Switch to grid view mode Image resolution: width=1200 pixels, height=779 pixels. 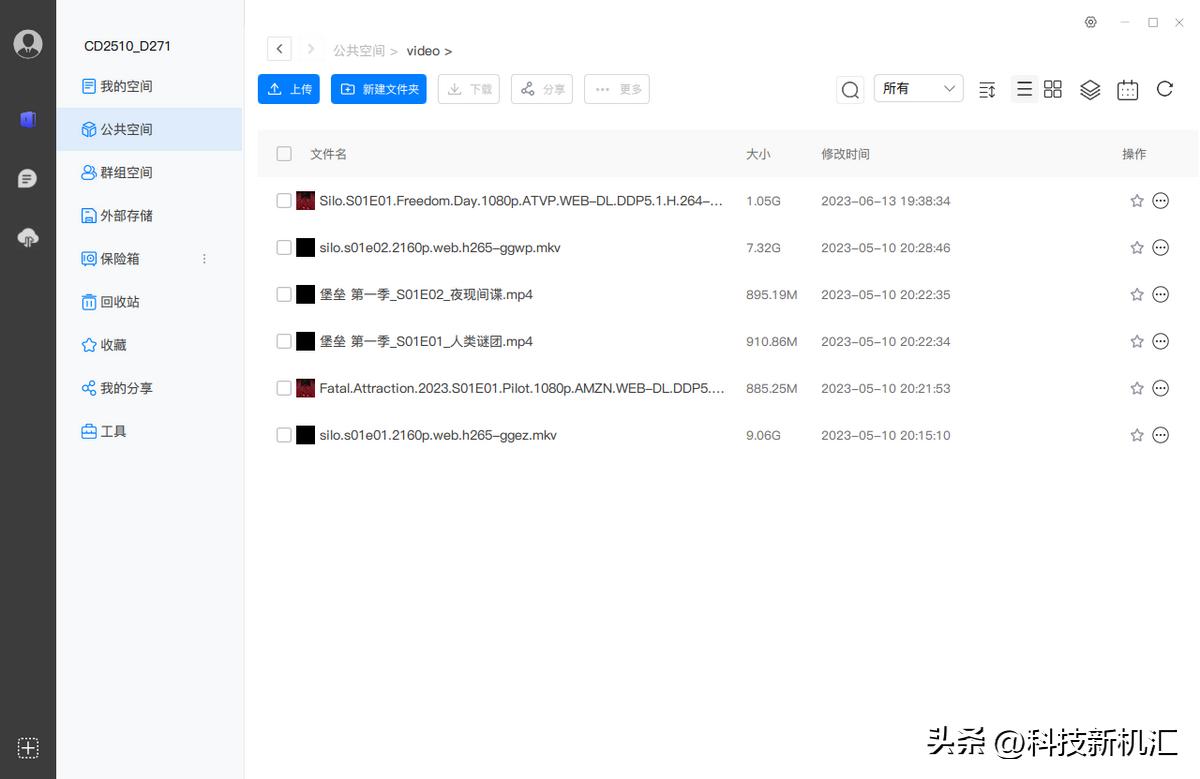click(1052, 89)
